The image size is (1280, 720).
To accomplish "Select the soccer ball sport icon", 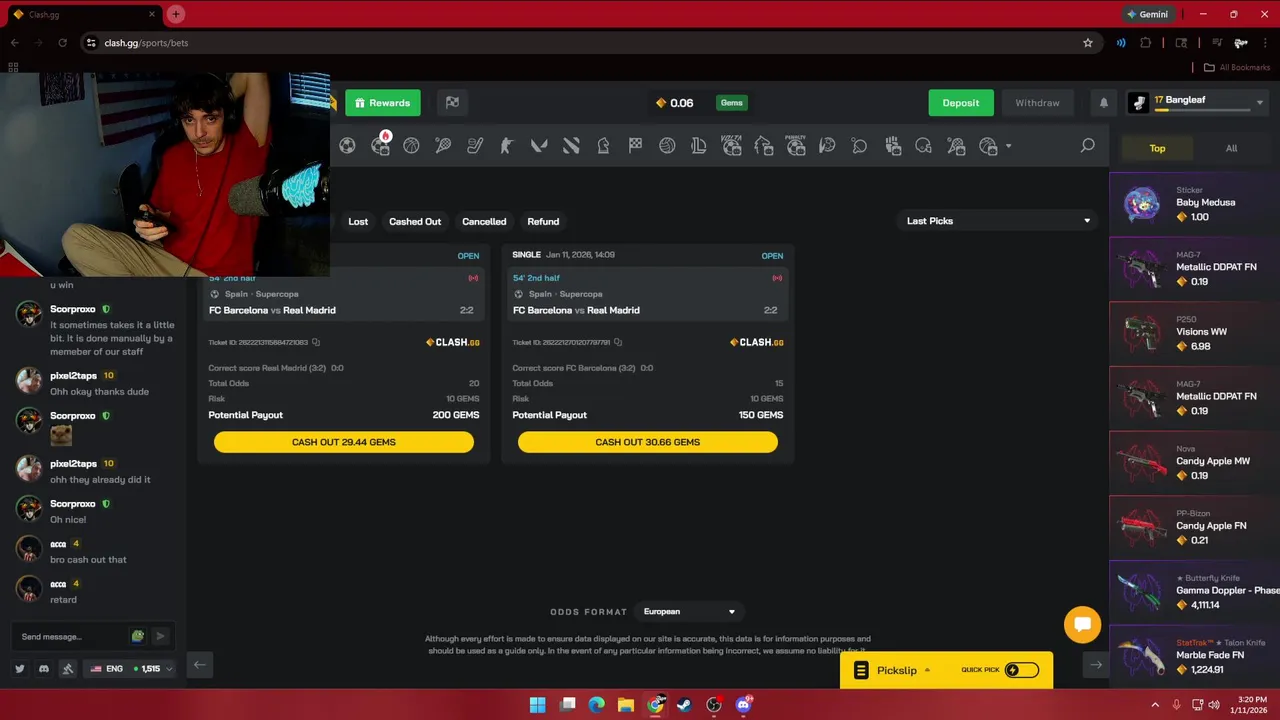I will pos(347,146).
